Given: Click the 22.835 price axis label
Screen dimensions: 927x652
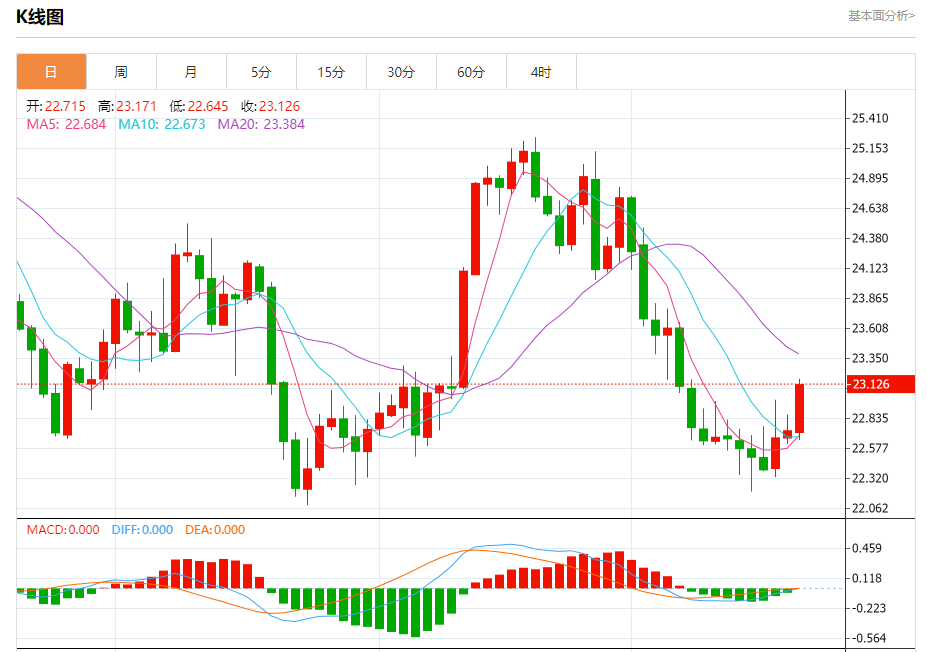Looking at the screenshot, I should click(870, 419).
